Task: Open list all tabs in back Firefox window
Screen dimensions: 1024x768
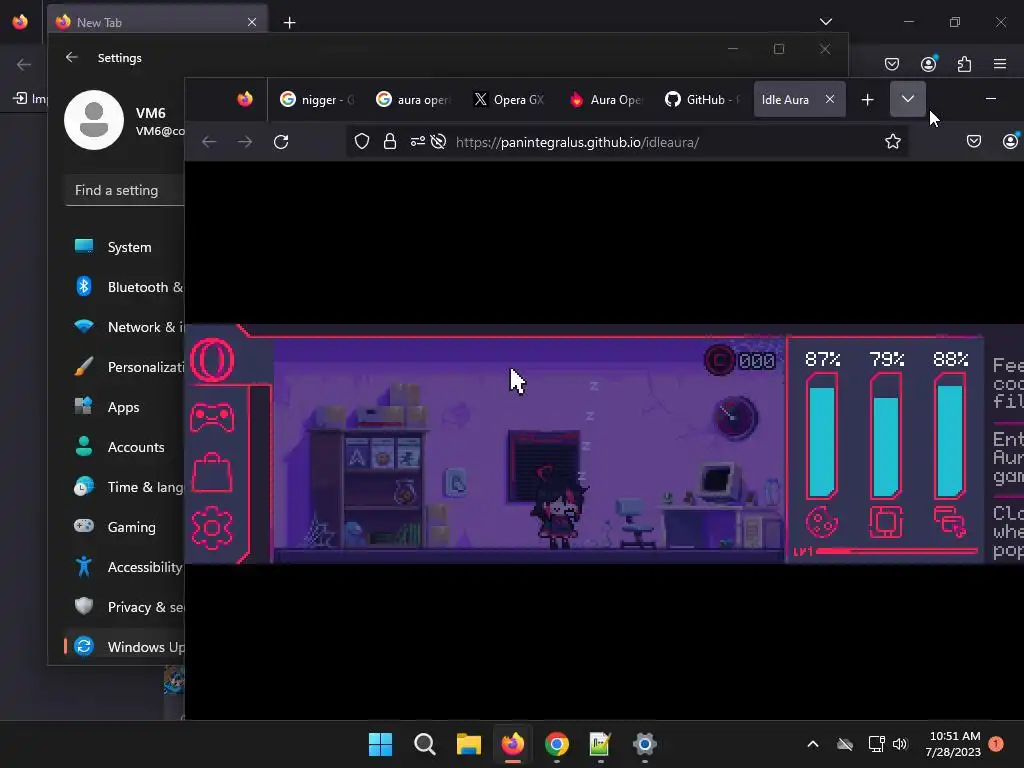Action: (x=825, y=22)
